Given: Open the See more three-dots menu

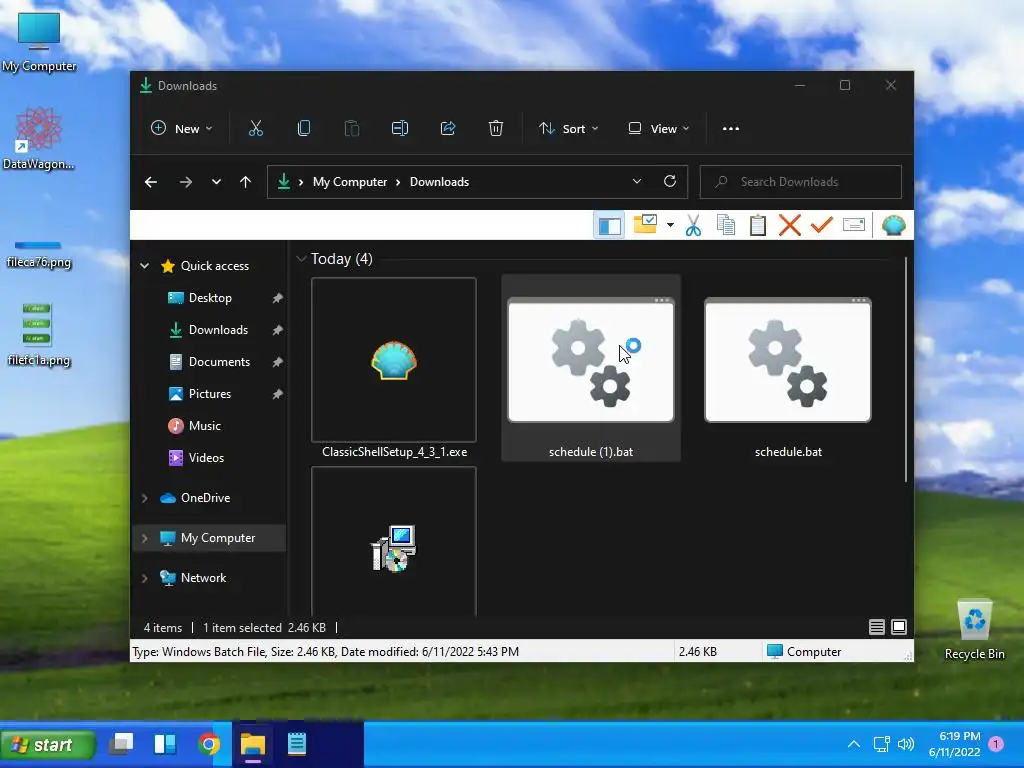Looking at the screenshot, I should click(x=731, y=129).
